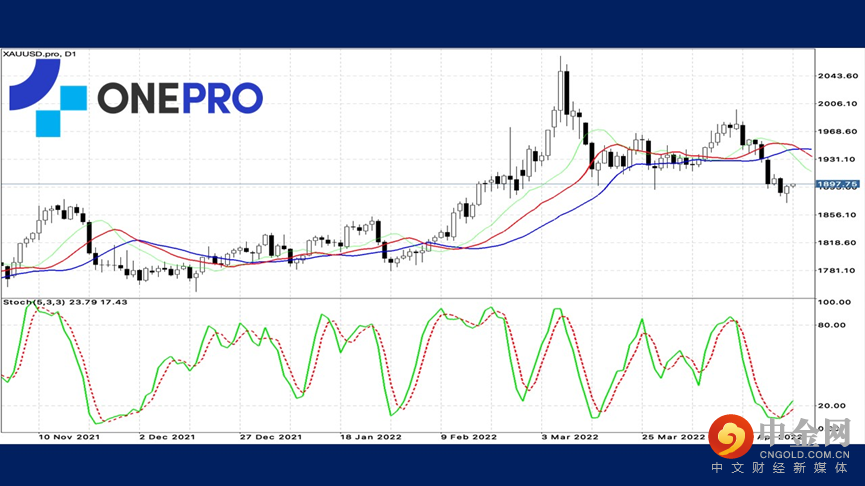Image resolution: width=865 pixels, height=486 pixels.
Task: Select the 2043.60 price axis label
Action: pyautogui.click(x=837, y=76)
